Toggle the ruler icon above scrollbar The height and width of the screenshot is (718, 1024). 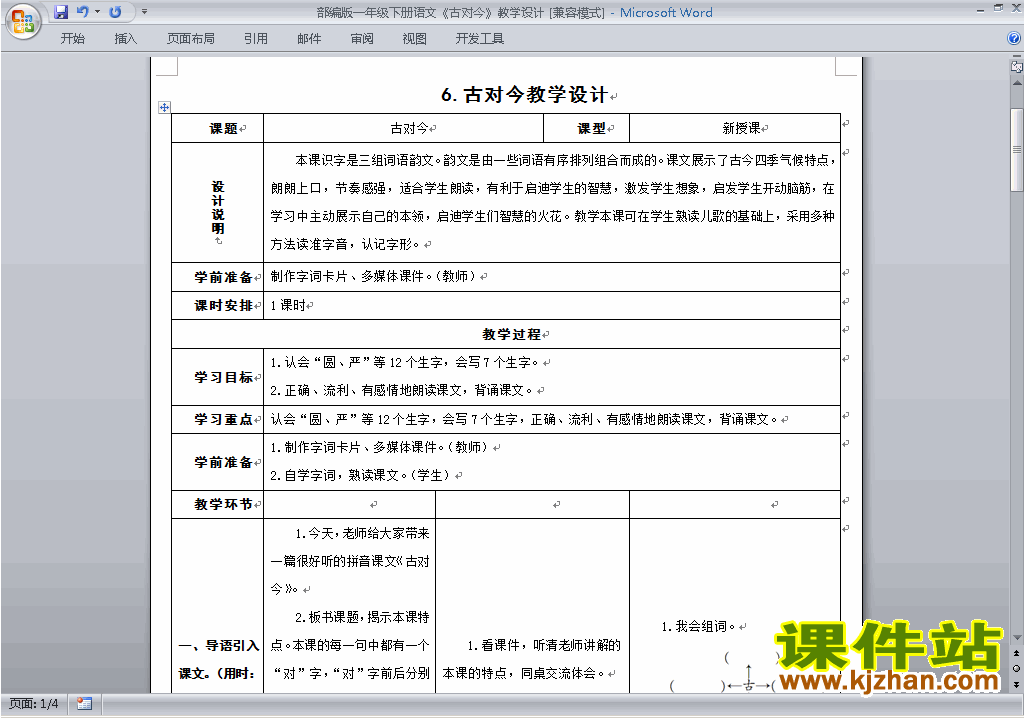[1016, 66]
